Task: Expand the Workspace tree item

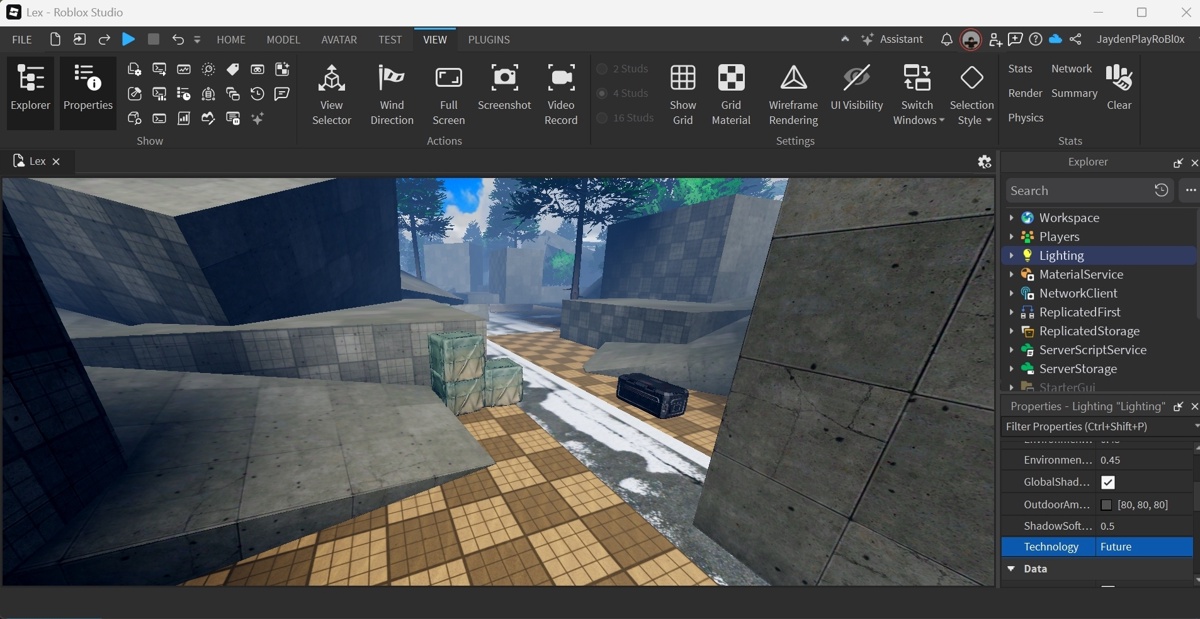Action: pos(1011,218)
